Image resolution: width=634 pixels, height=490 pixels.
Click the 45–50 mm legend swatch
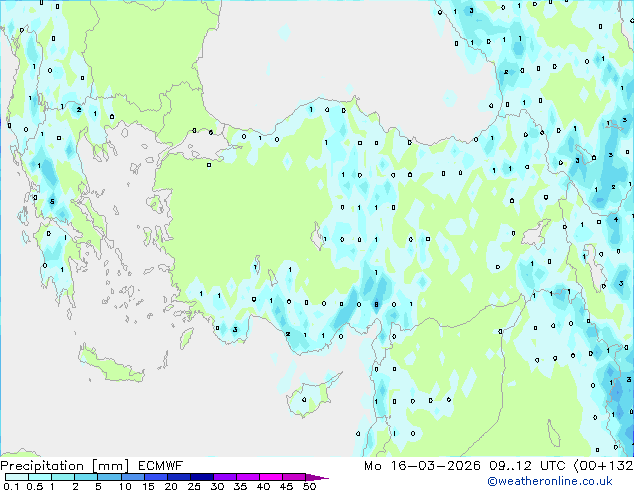point(294,477)
